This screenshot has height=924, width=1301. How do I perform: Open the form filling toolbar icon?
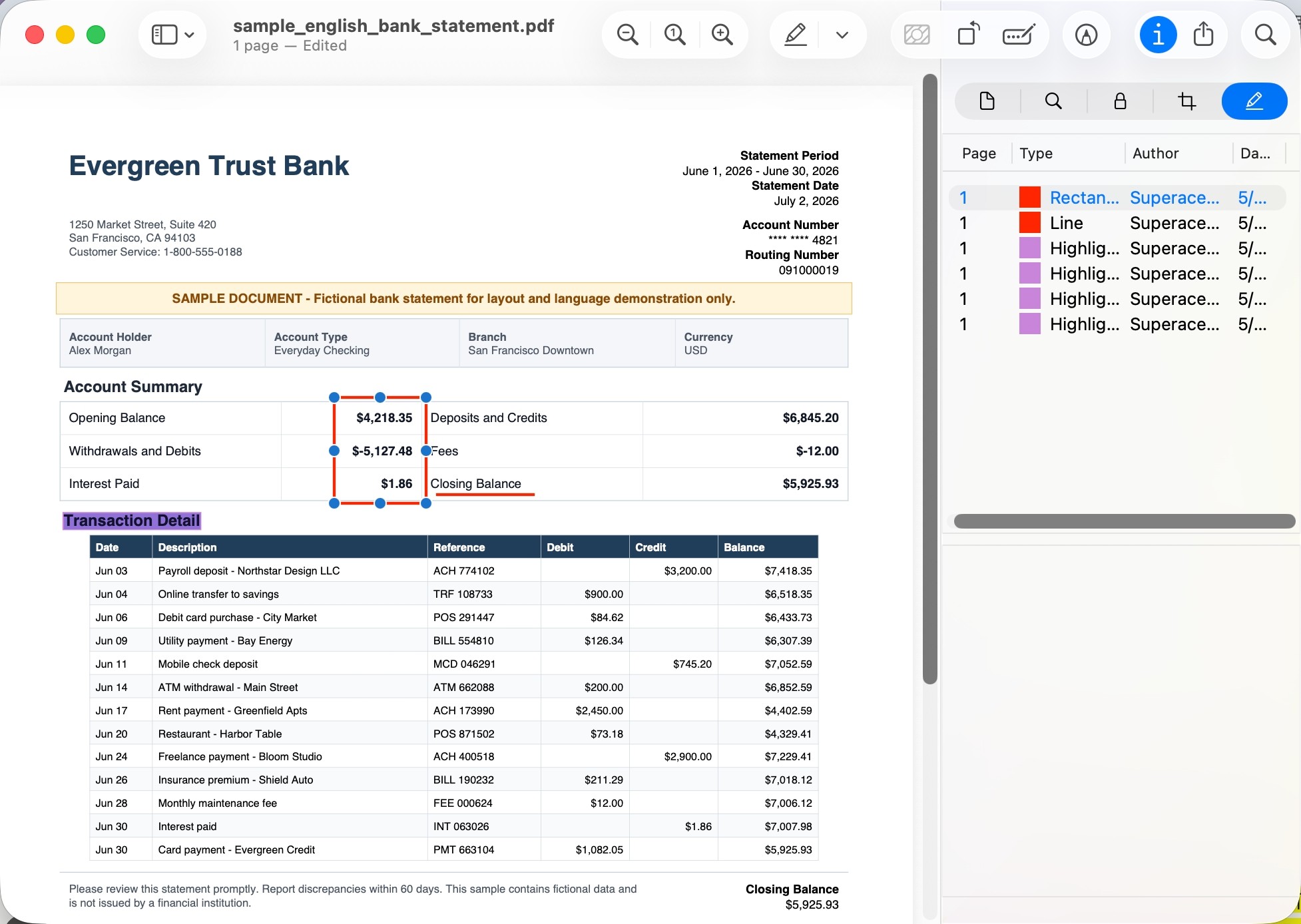pyautogui.click(x=1019, y=35)
